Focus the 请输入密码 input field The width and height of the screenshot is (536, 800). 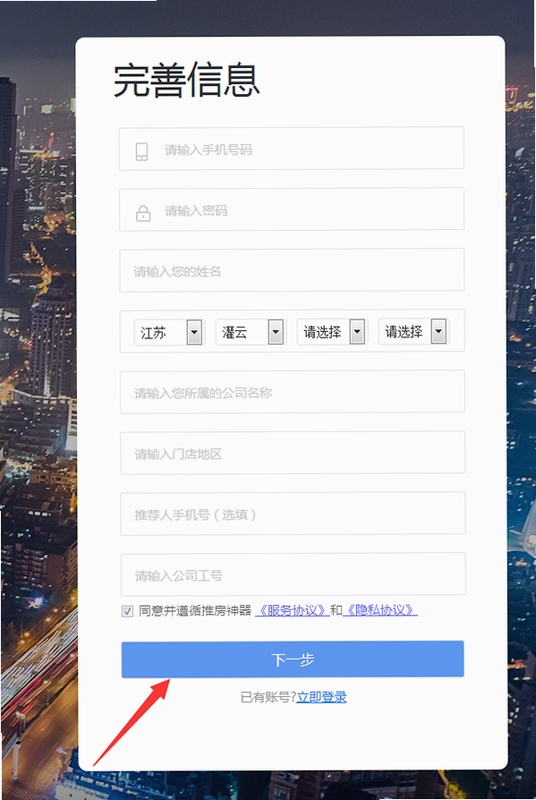[x=292, y=209]
